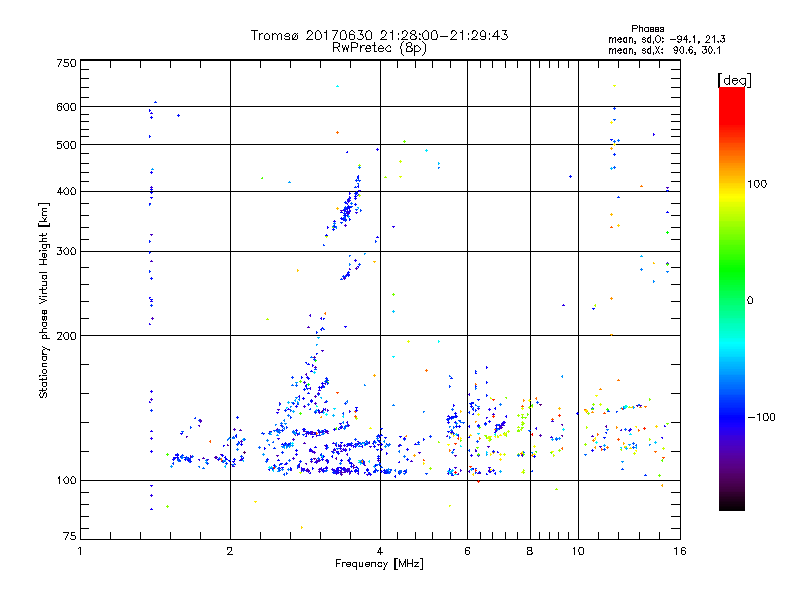Click the x-axis label '6'

click(x=467, y=551)
